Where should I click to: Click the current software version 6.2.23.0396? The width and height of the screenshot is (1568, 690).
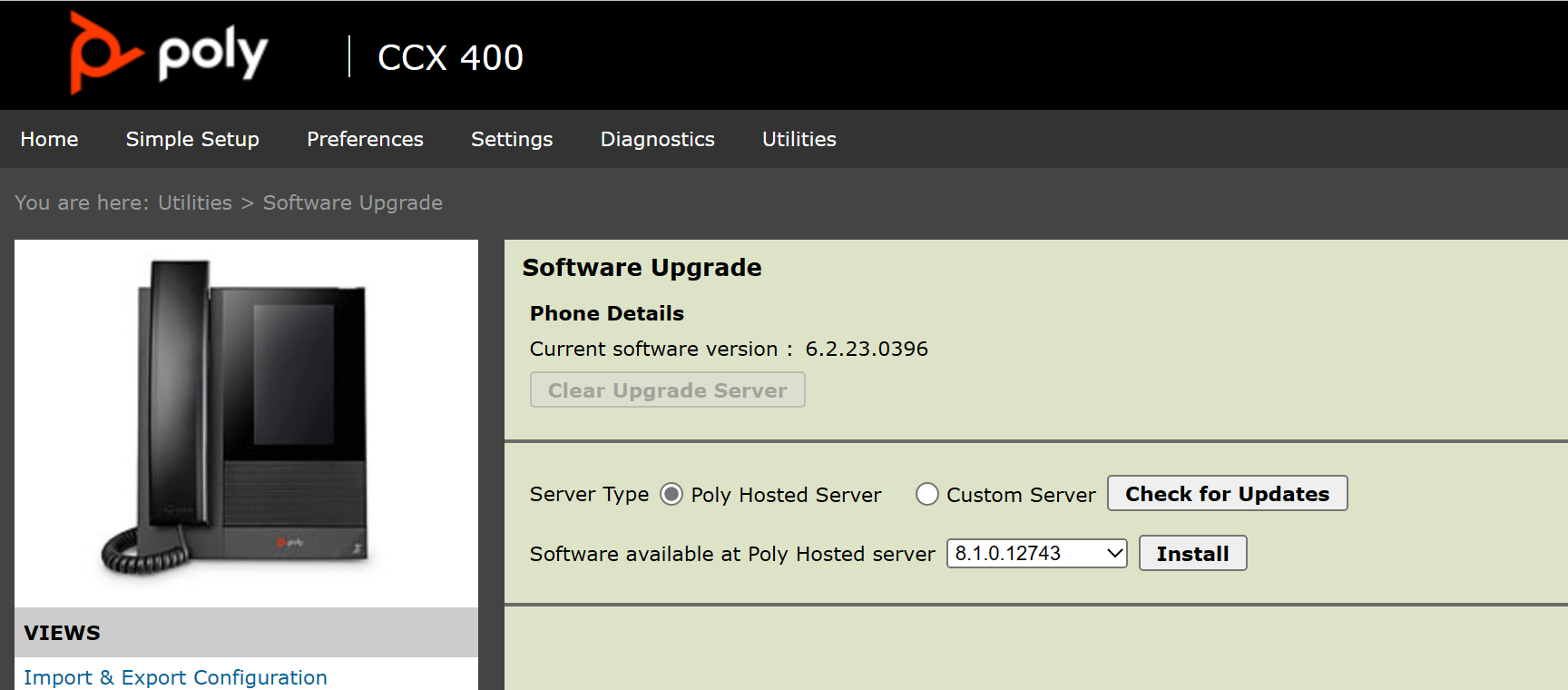click(867, 349)
